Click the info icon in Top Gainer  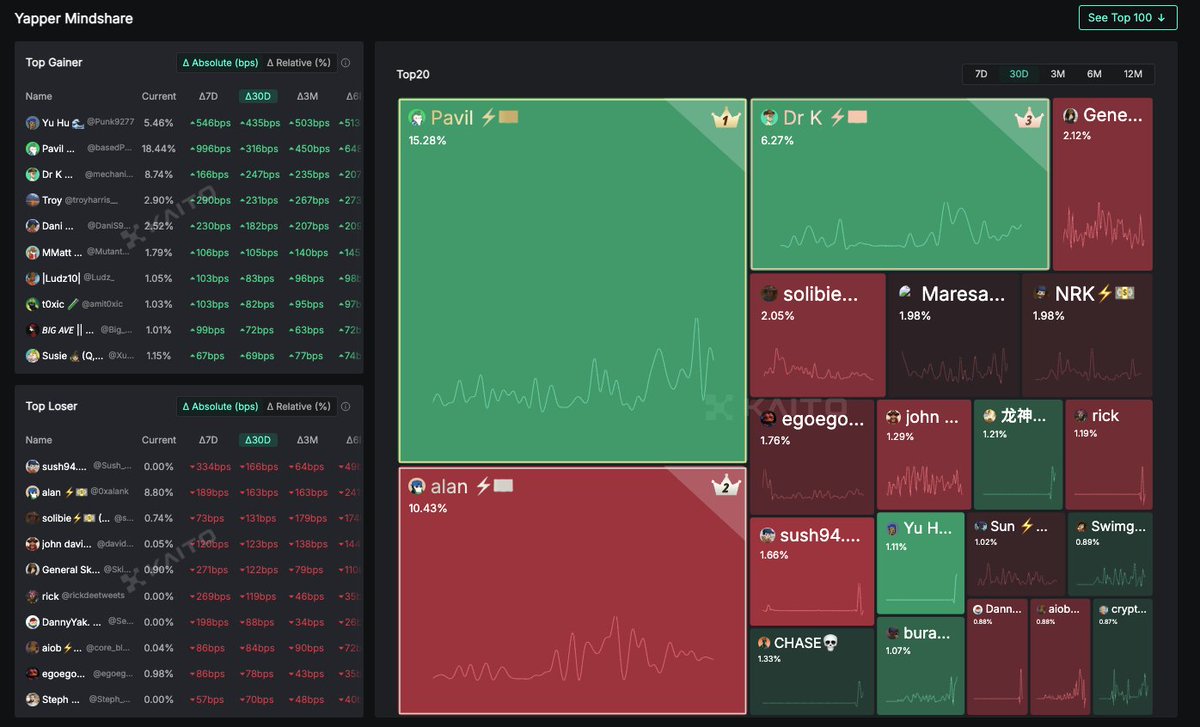coord(346,63)
